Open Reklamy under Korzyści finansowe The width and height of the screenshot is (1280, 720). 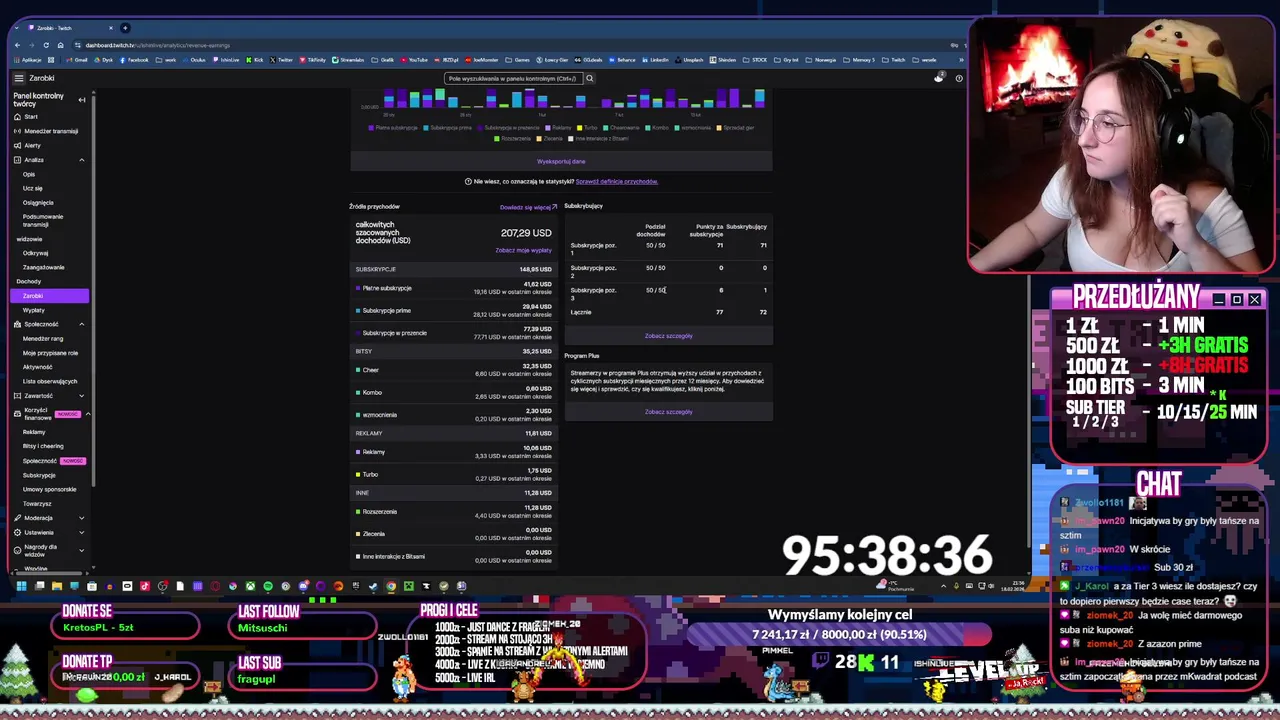pos(34,432)
